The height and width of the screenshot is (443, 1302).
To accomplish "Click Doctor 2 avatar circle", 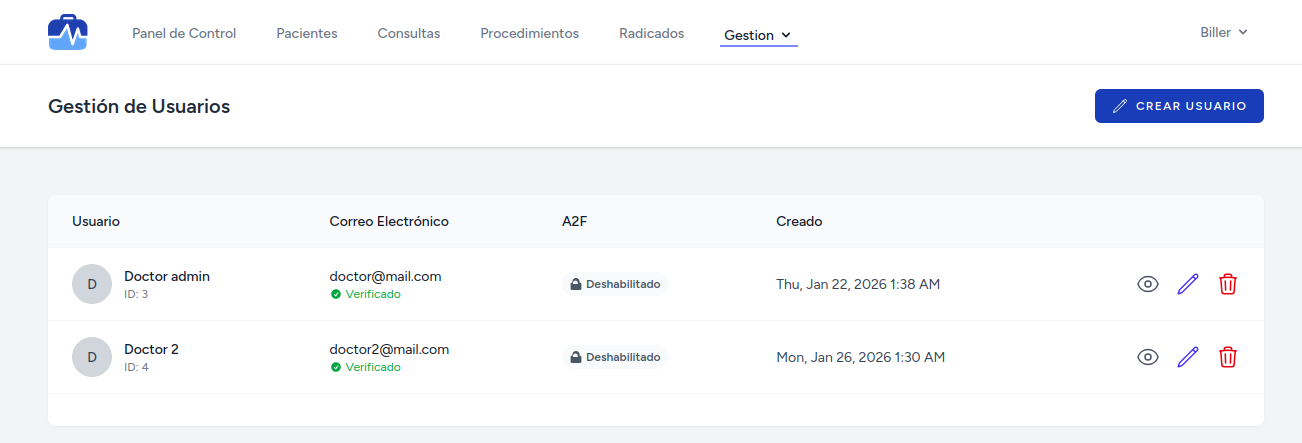I will [x=92, y=357].
